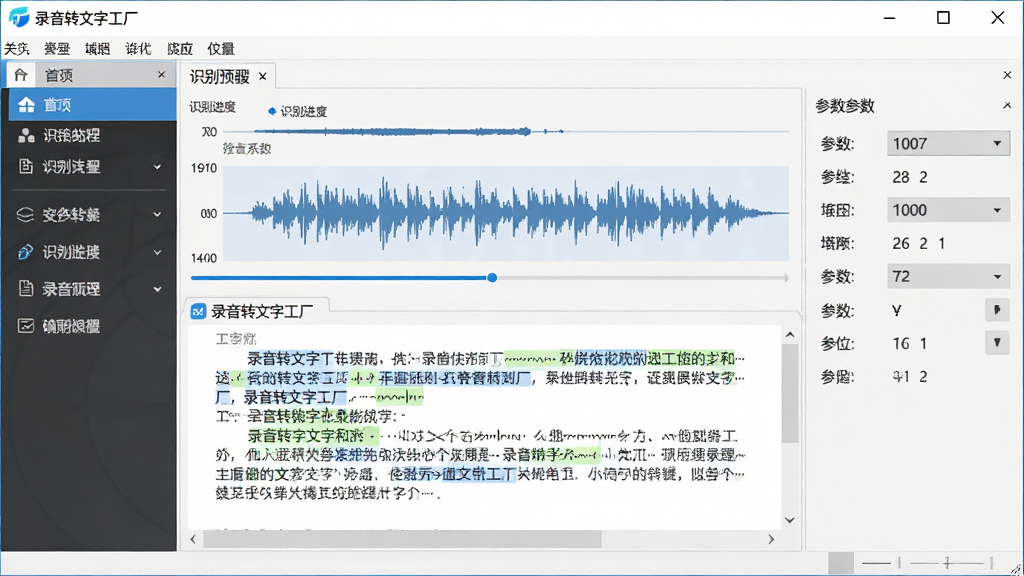Image resolution: width=1024 pixels, height=576 pixels.
Task: Select the highlighted 首顶 home item in sidebar
Action: pos(93,104)
